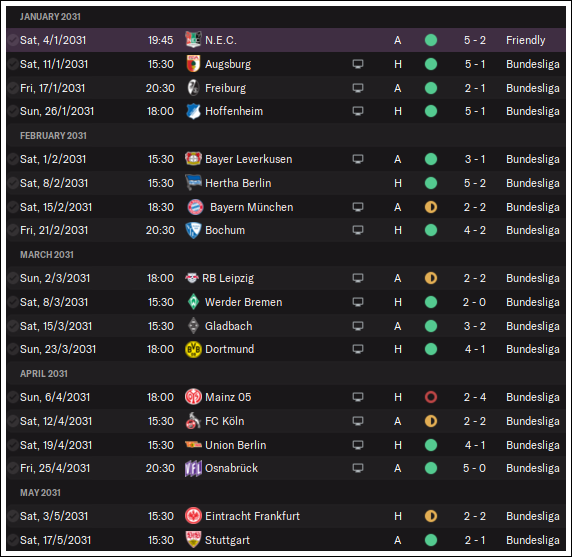Click the TV icon on the Mainz 05 row

[x=358, y=397]
